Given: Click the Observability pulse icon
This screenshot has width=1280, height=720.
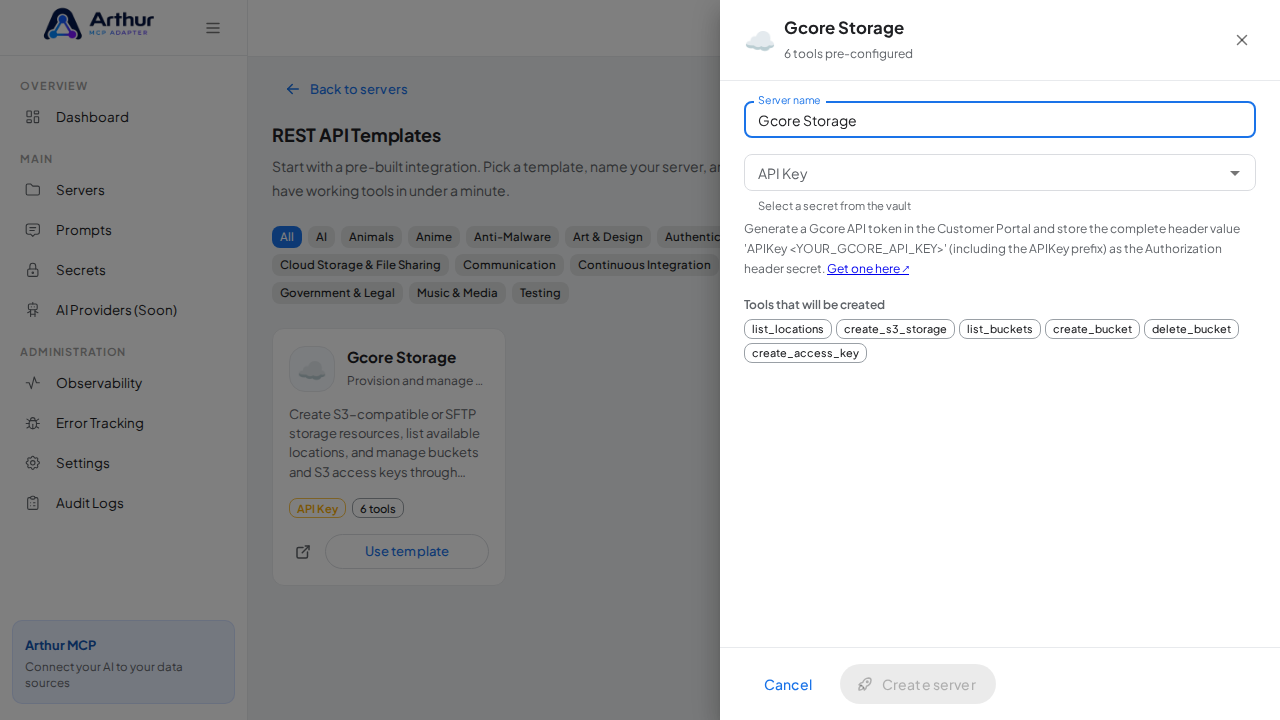Looking at the screenshot, I should coord(33,383).
